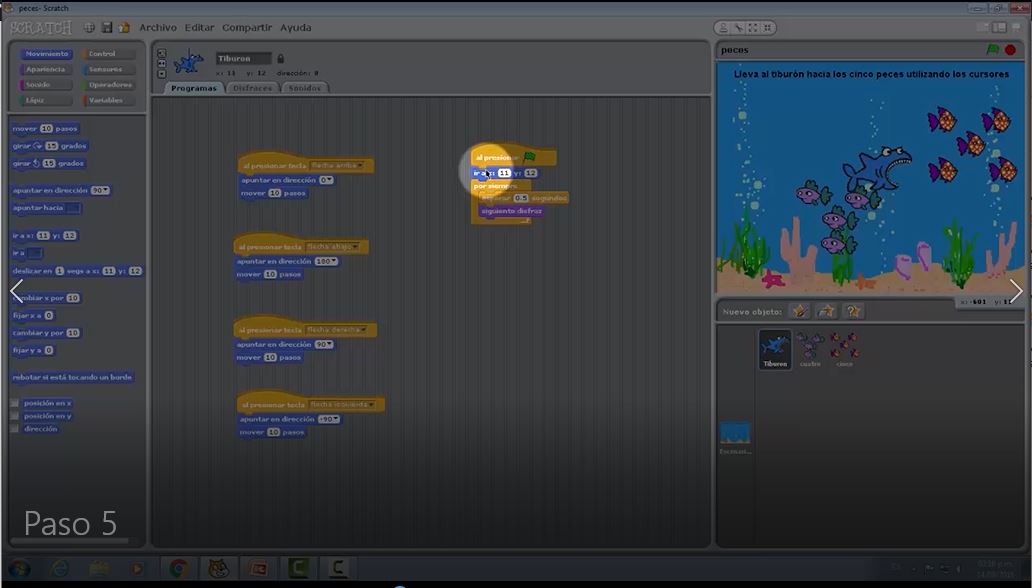Open direction -90 dropdown in script
1032x588 pixels.
(x=329, y=419)
